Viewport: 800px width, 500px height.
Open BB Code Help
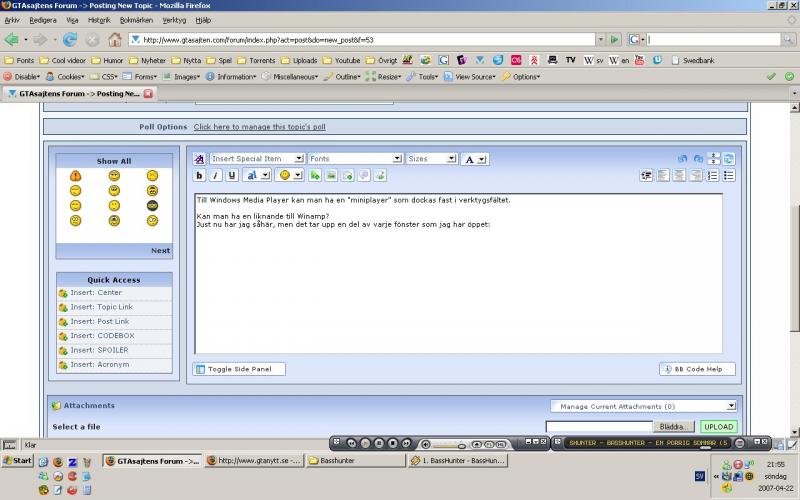point(697,369)
